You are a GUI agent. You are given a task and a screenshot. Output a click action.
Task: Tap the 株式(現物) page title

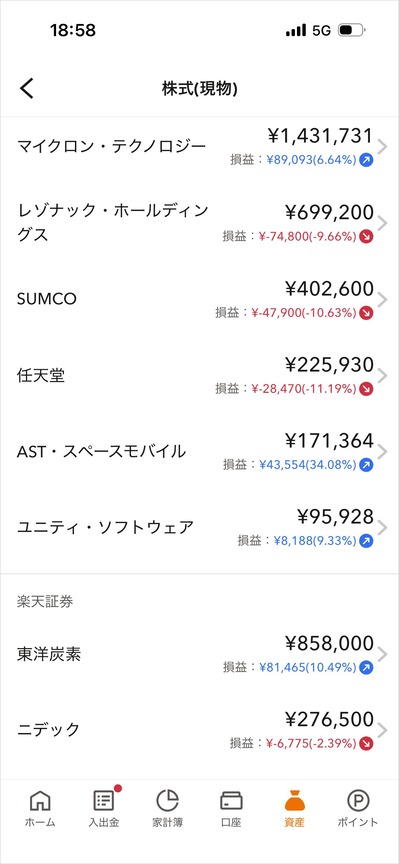(200, 89)
